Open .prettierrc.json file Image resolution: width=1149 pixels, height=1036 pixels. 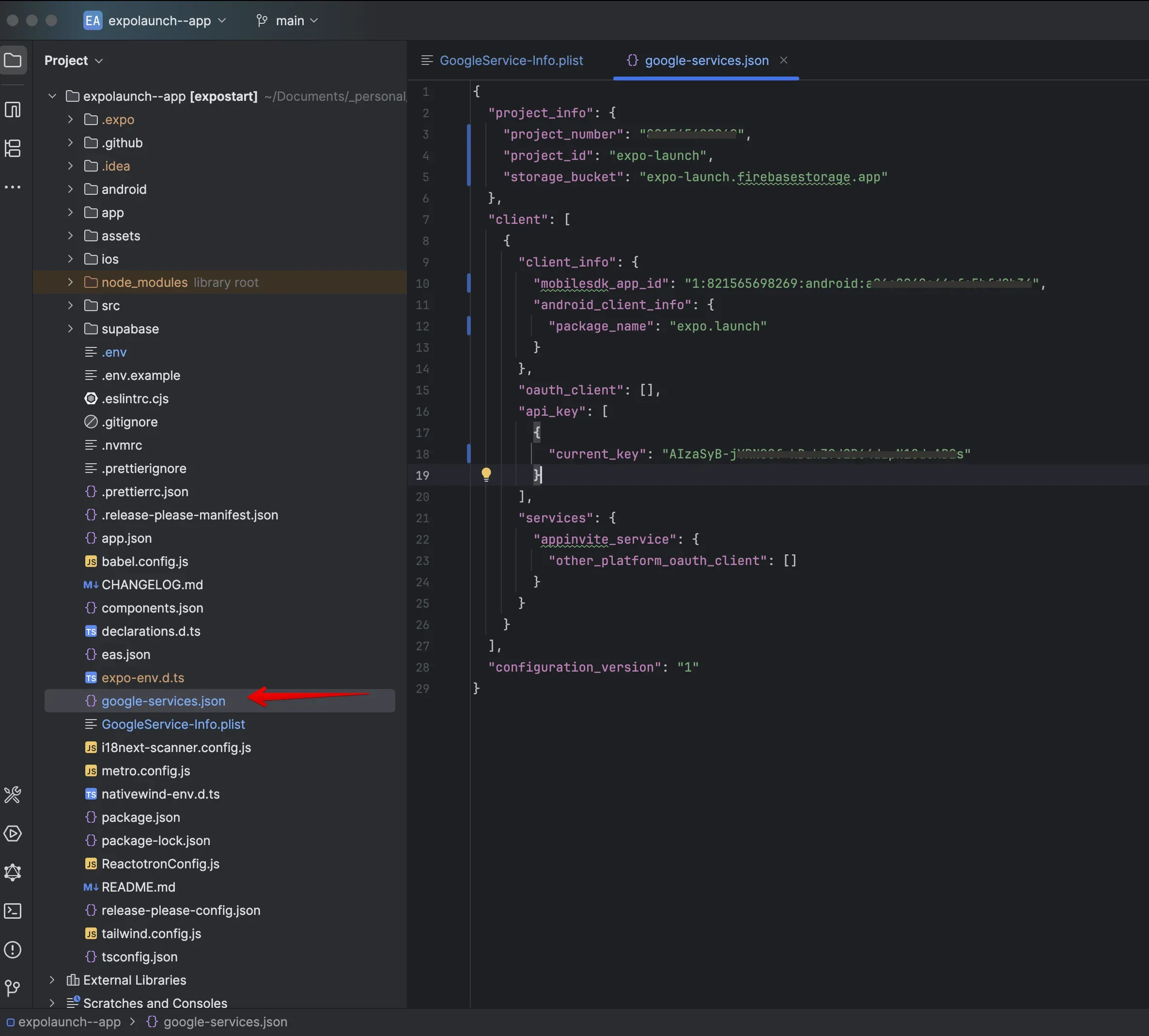pos(144,492)
